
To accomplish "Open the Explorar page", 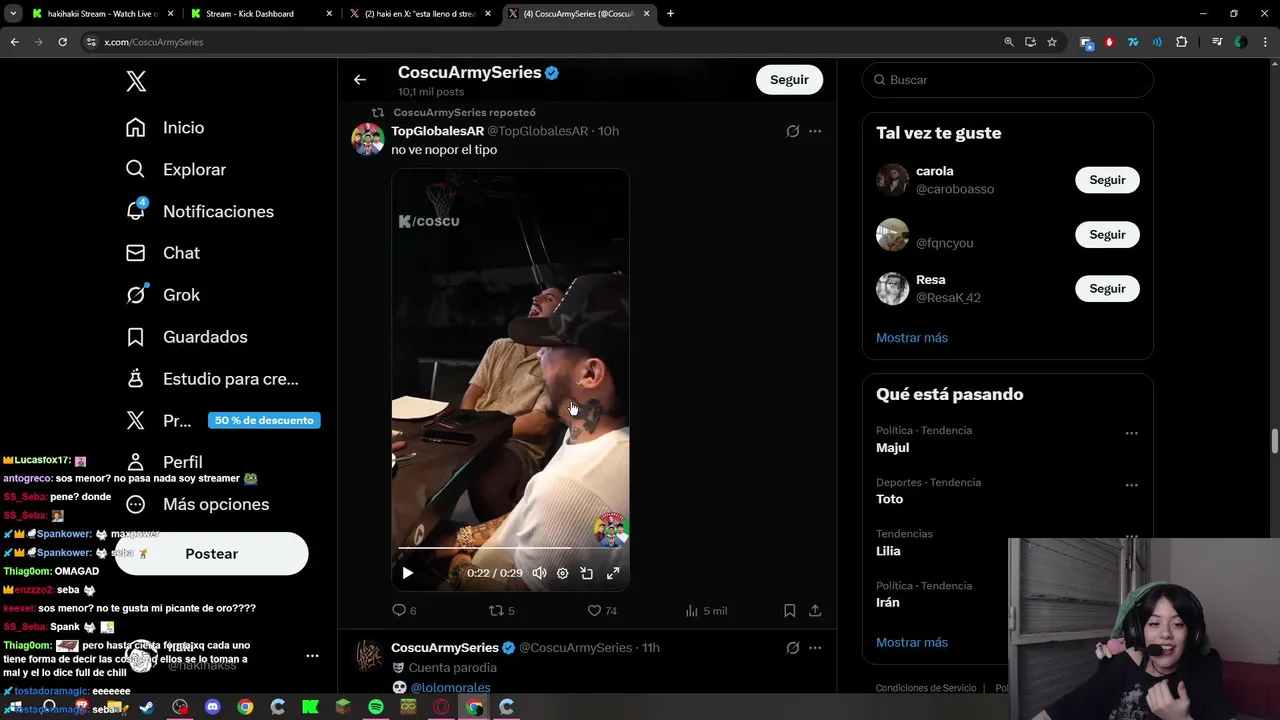I will pos(176,170).
